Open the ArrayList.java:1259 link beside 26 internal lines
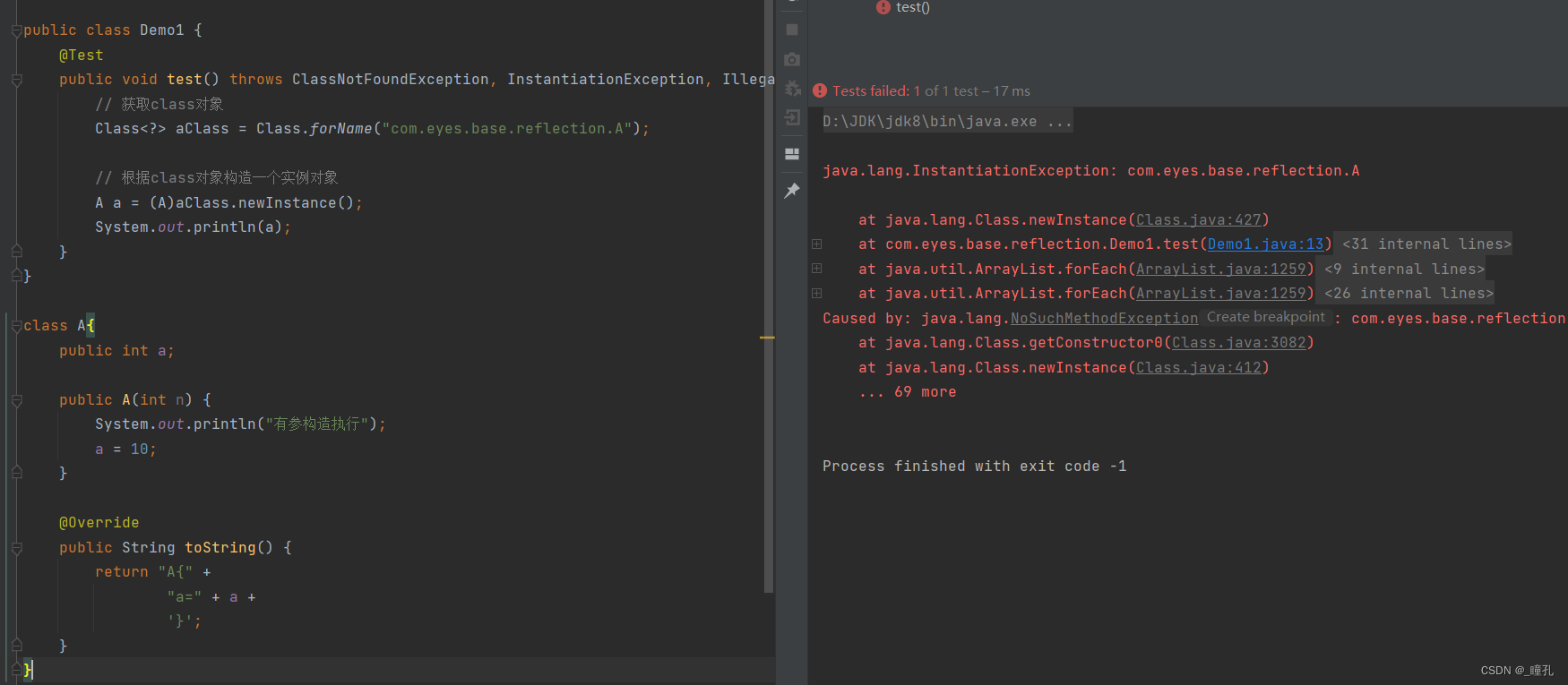 (1220, 293)
